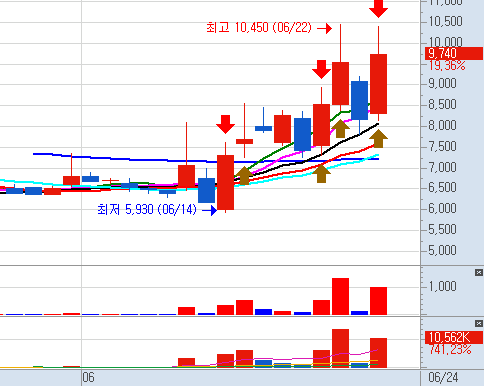Click the 10,562K volume value label
484x386 pixels.
point(454,337)
